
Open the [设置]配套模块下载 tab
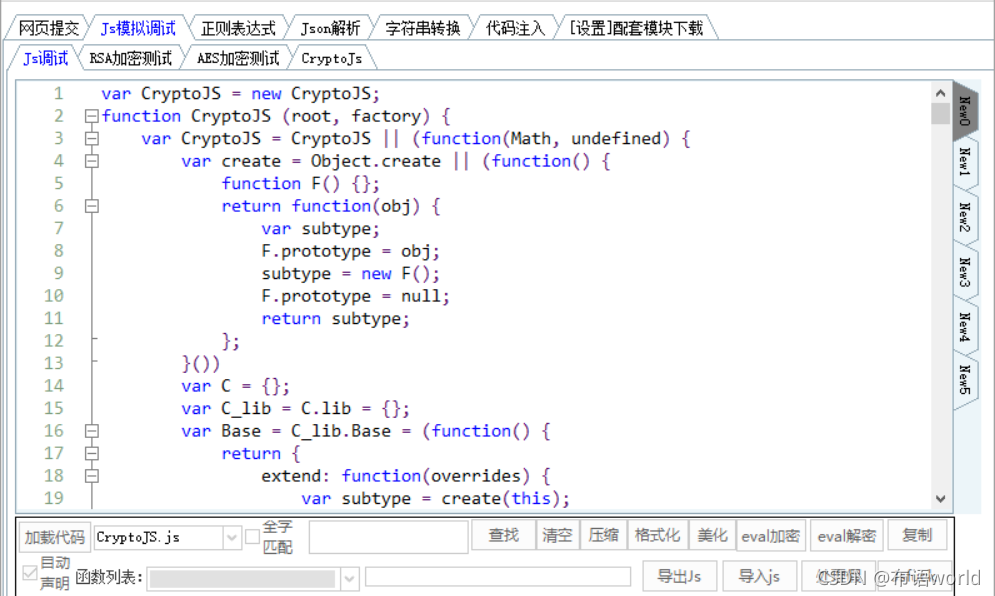point(636,29)
